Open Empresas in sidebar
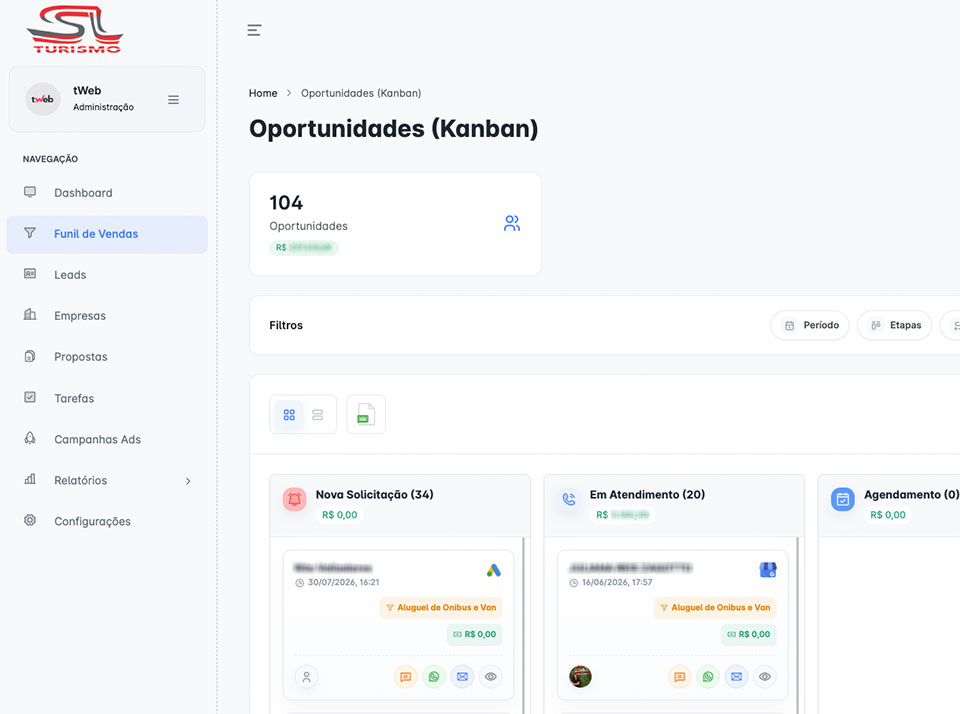Image resolution: width=960 pixels, height=714 pixels. pyautogui.click(x=107, y=316)
